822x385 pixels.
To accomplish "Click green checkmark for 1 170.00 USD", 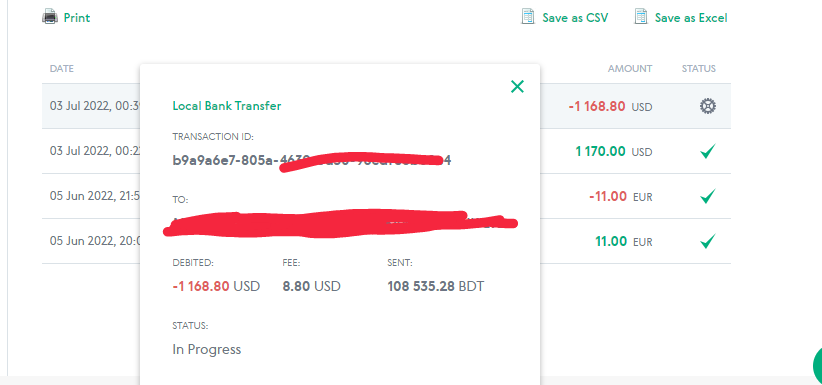I will coord(707,152).
